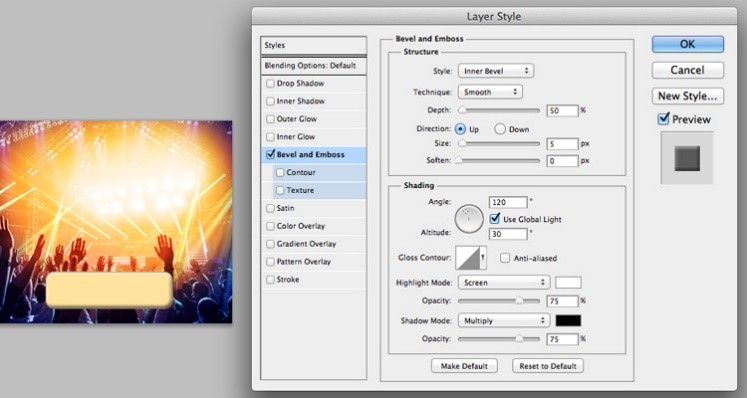Open the Style dropdown showing Inner Bevel

pyautogui.click(x=496, y=71)
